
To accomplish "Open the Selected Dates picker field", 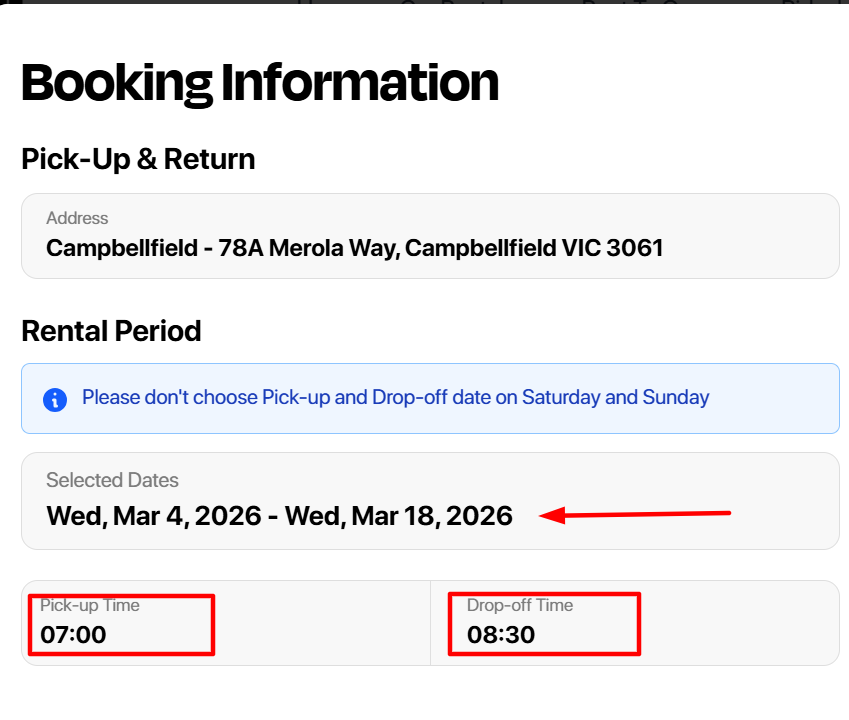I will pos(430,501).
